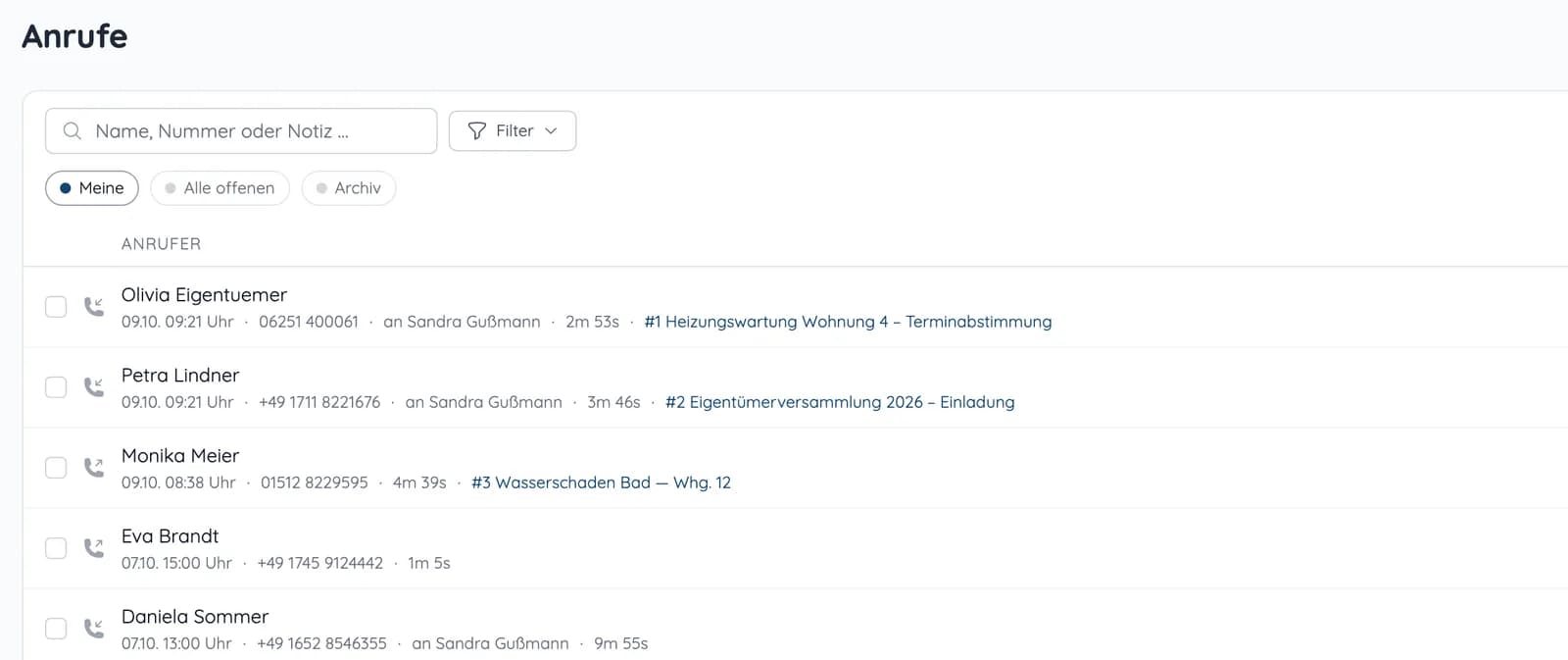
Task: Click the incoming call icon for Petra Lindner
Action: (94, 387)
